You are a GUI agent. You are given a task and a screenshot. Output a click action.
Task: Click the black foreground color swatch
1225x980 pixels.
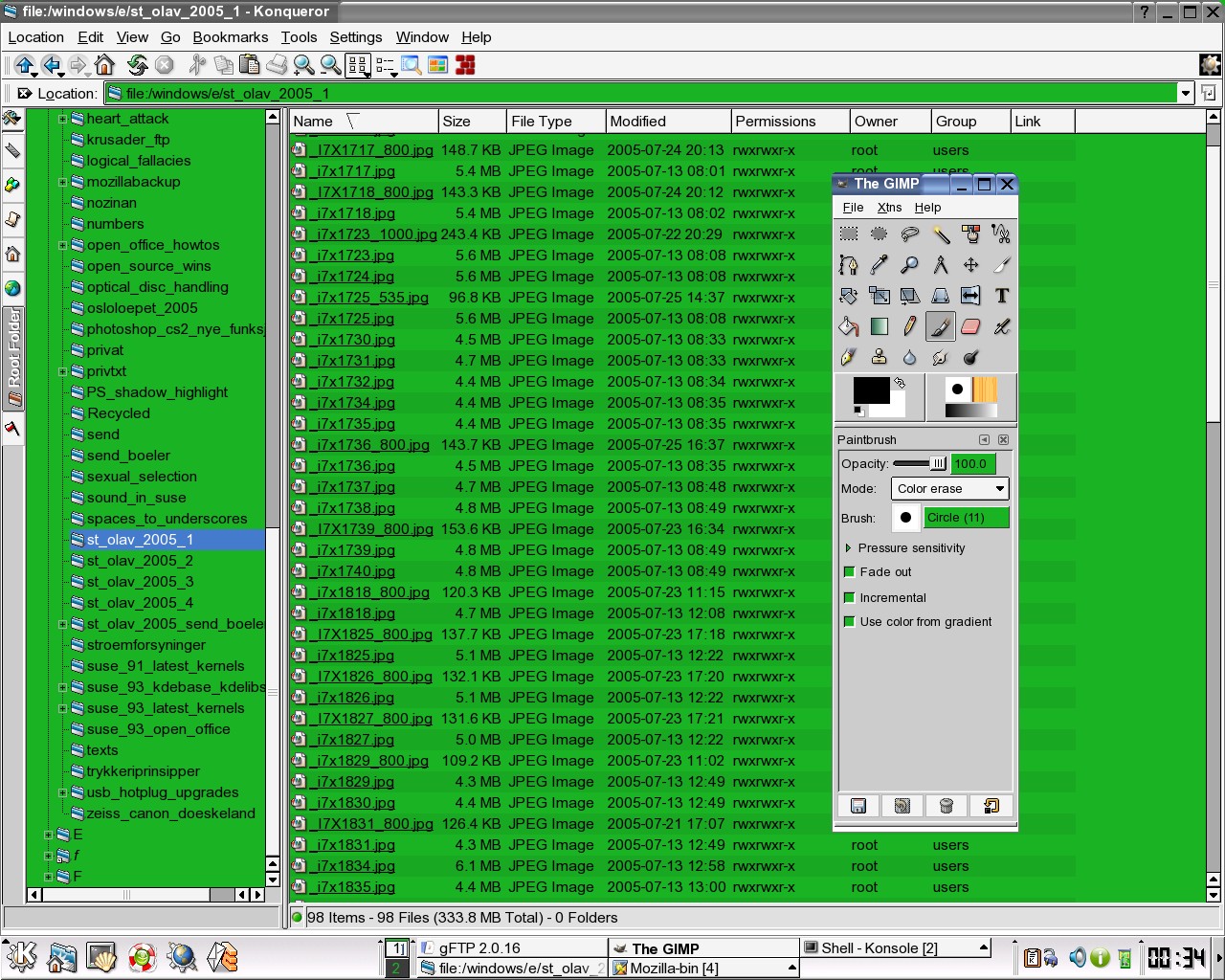pyautogui.click(x=870, y=390)
